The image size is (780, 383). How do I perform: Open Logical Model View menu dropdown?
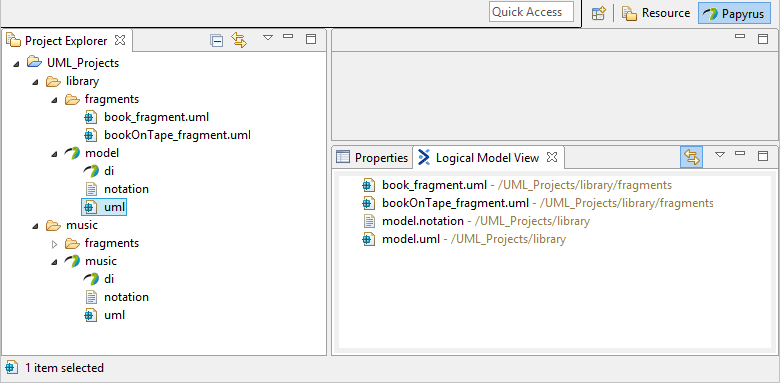[720, 155]
